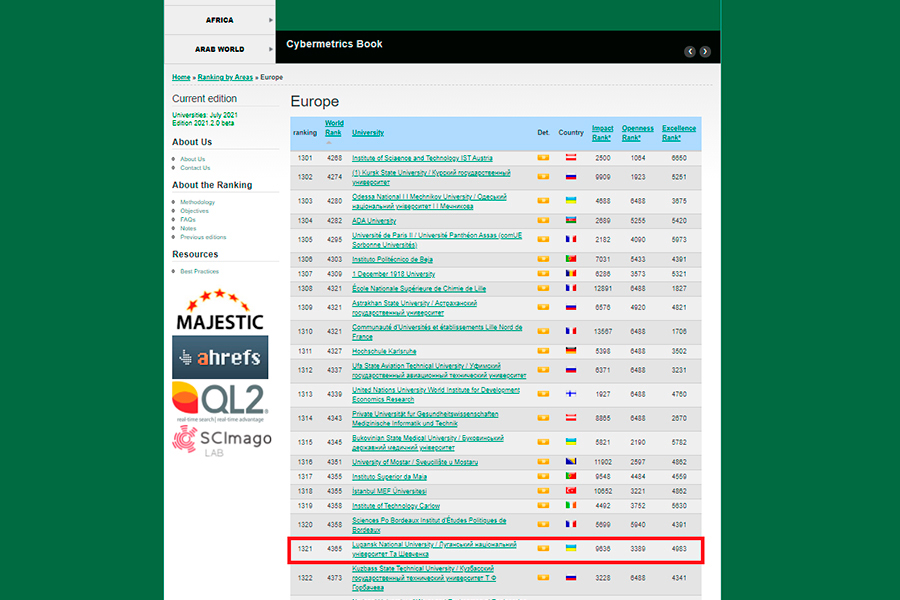Image resolution: width=900 pixels, height=600 pixels.
Task: Open details icon for Hochschule Karlsruhe row
Action: 543,351
